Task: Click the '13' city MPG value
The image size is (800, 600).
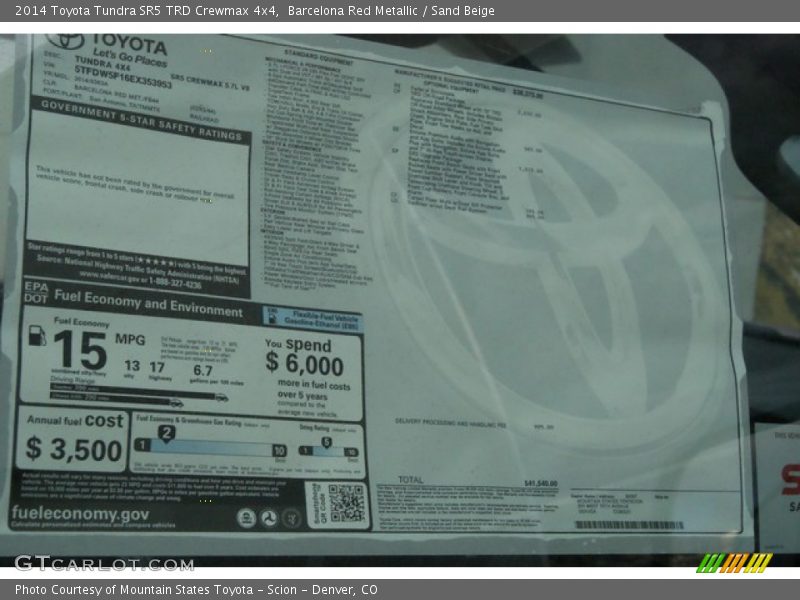Action: (132, 366)
